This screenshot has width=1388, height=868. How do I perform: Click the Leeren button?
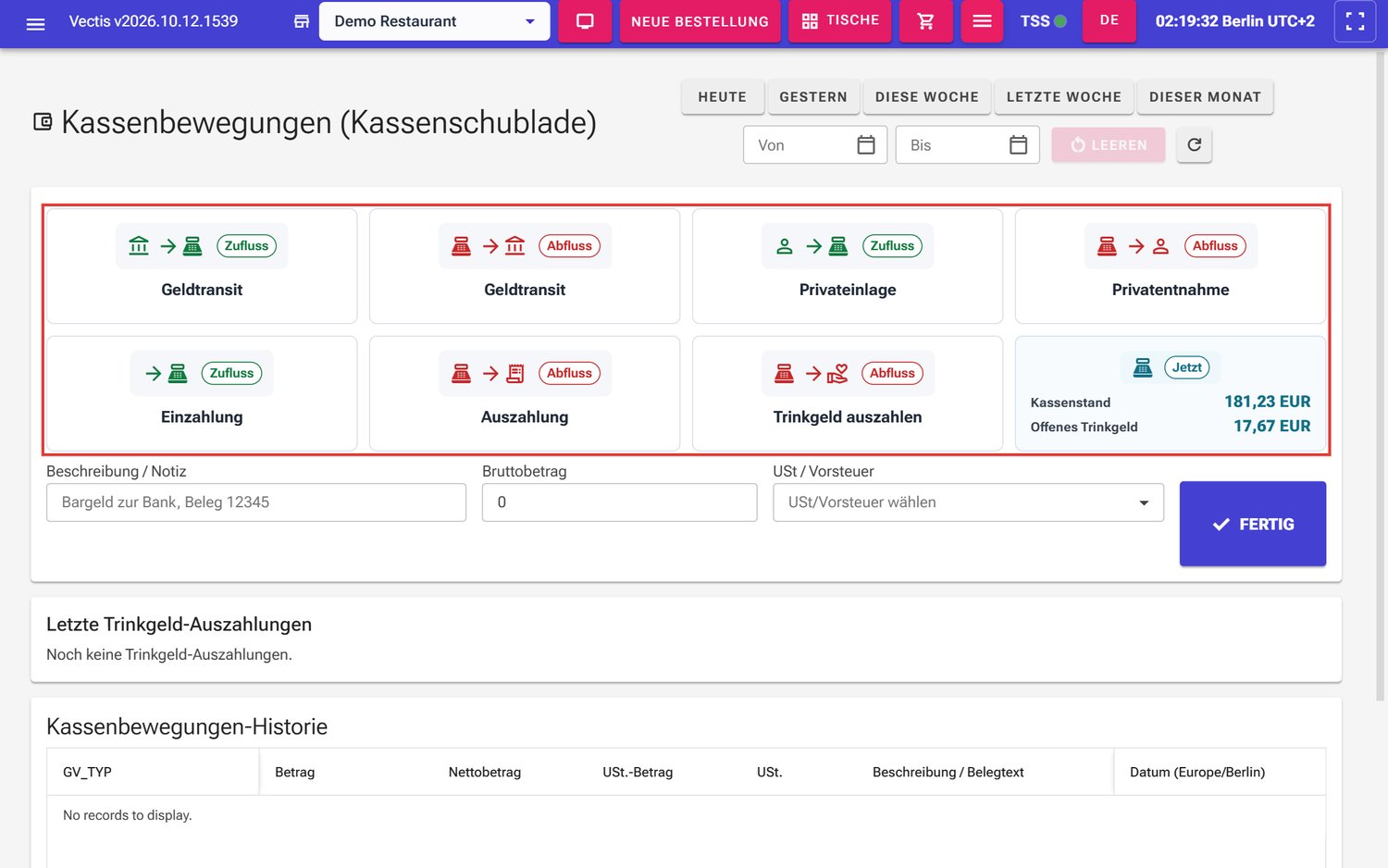[1109, 145]
